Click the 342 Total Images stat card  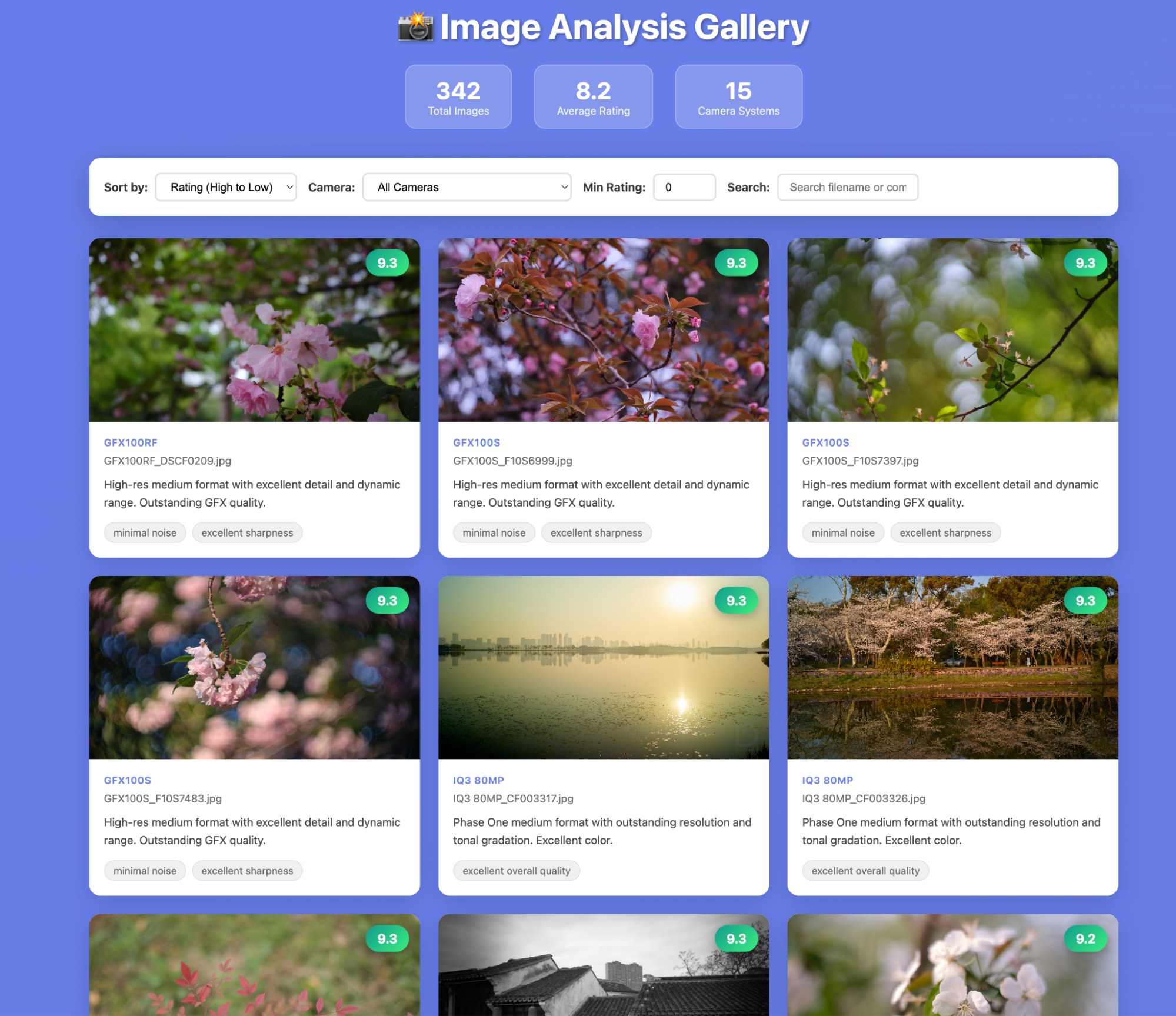coord(458,96)
